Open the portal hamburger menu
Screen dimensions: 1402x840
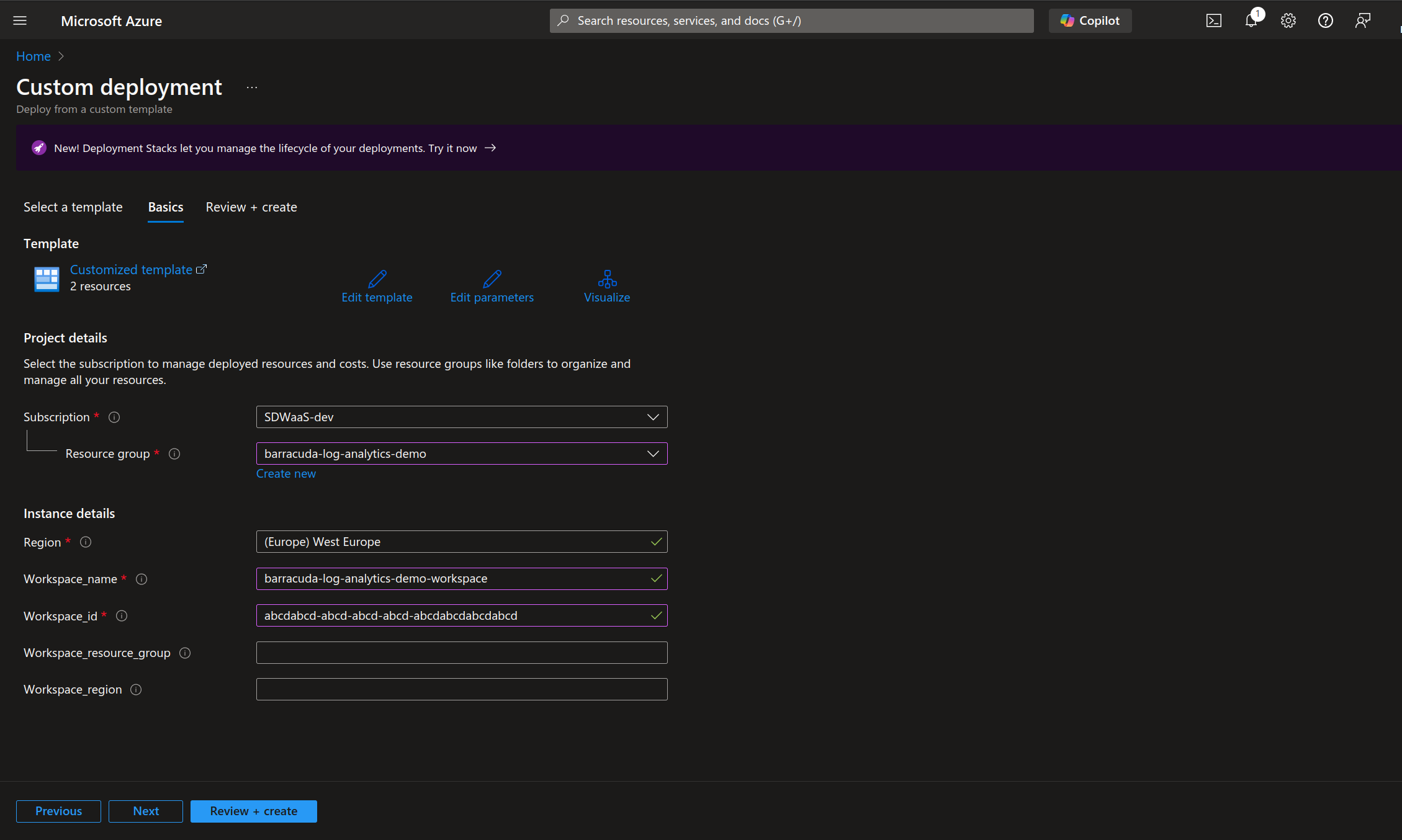point(20,20)
